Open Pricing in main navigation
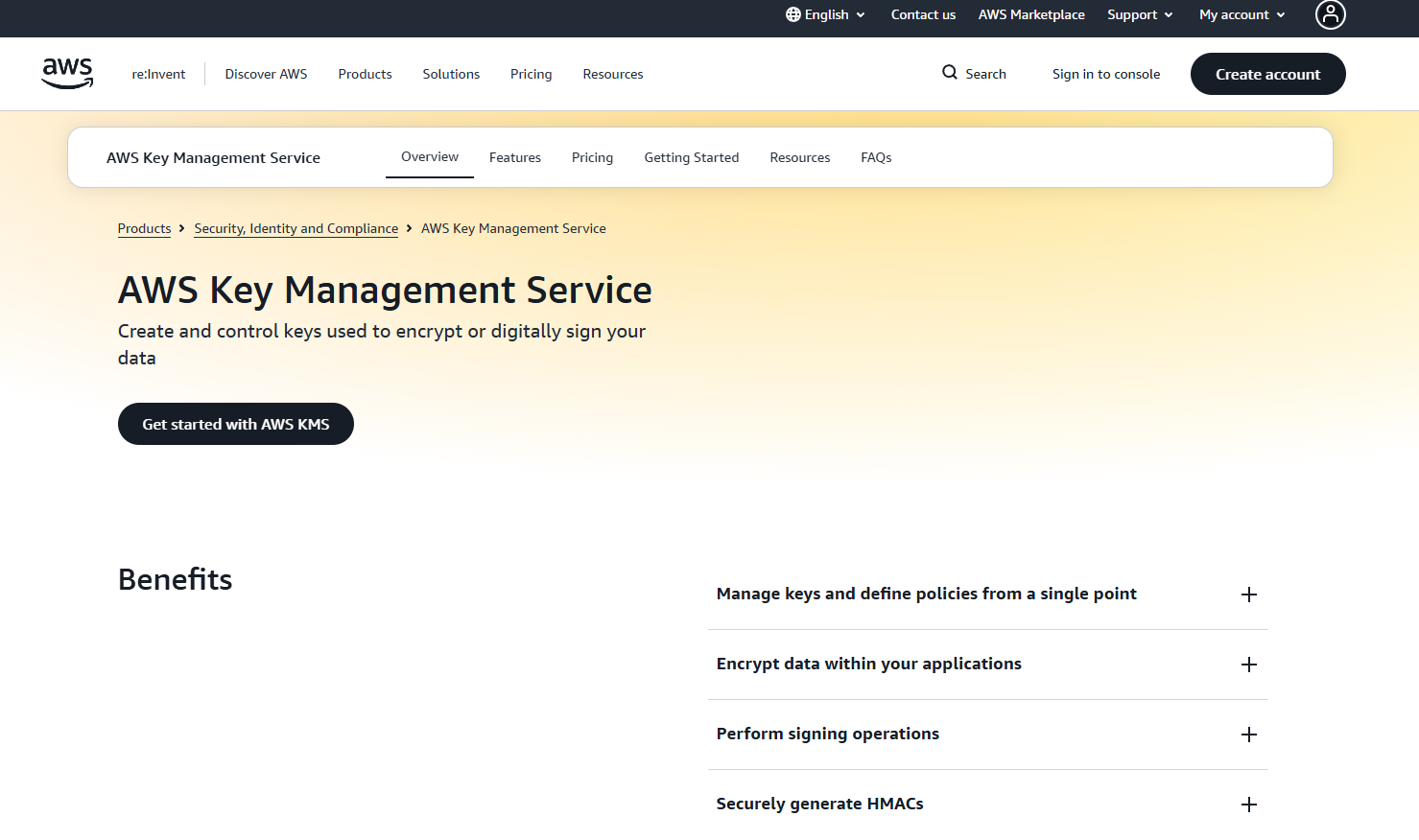This screenshot has width=1419, height=840. 531,74
